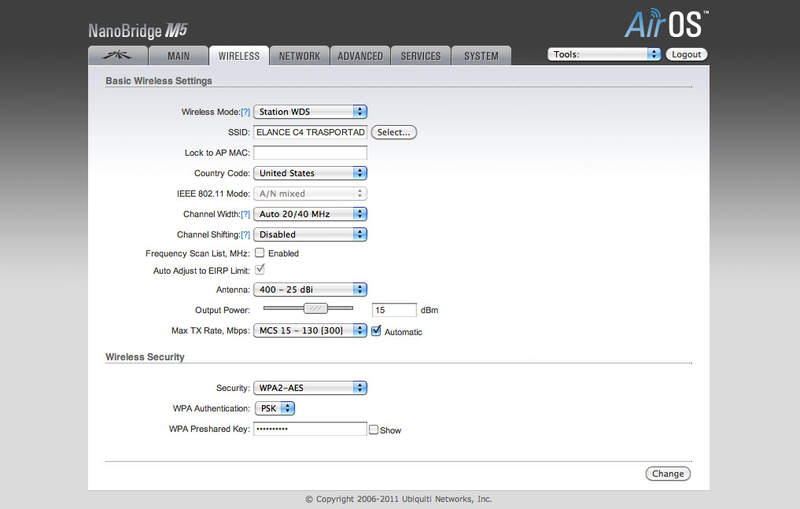Open Channel Width help link
Image resolution: width=800 pixels, height=509 pixels.
245,214
